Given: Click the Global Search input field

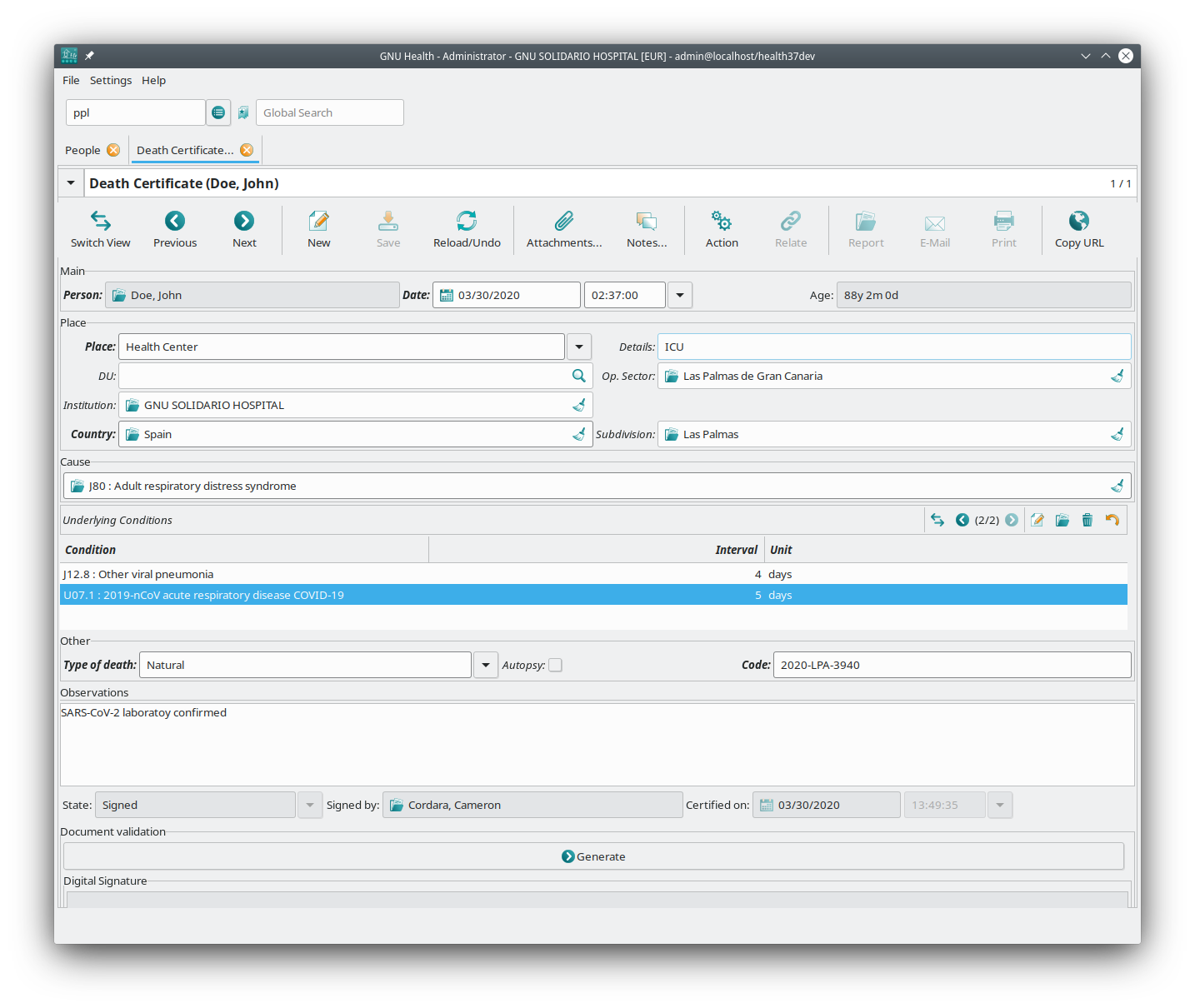Looking at the screenshot, I should (330, 112).
